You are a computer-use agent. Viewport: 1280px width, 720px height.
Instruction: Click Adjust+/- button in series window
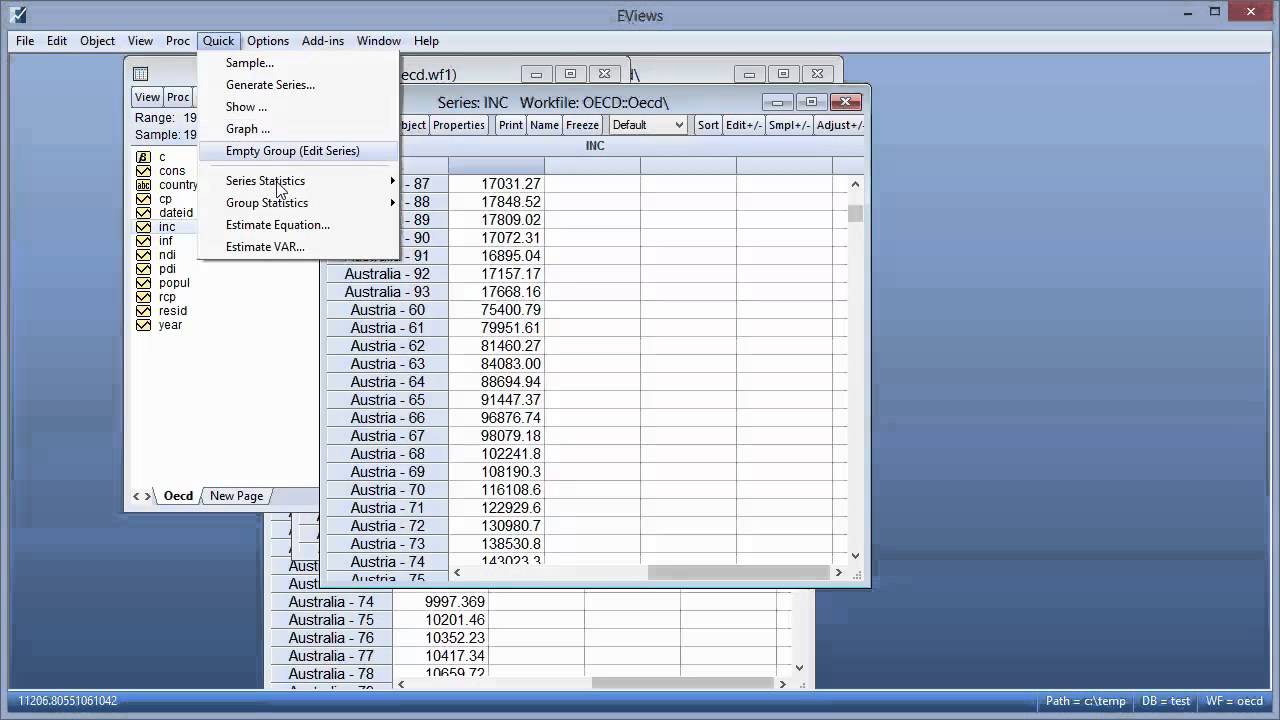coord(839,125)
